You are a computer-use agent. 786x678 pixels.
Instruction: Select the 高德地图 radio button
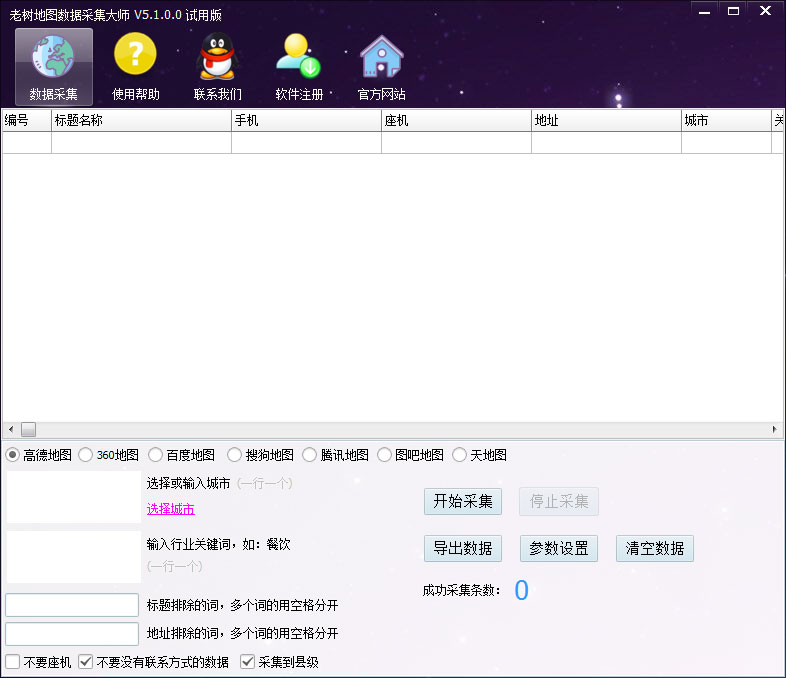tap(13, 455)
